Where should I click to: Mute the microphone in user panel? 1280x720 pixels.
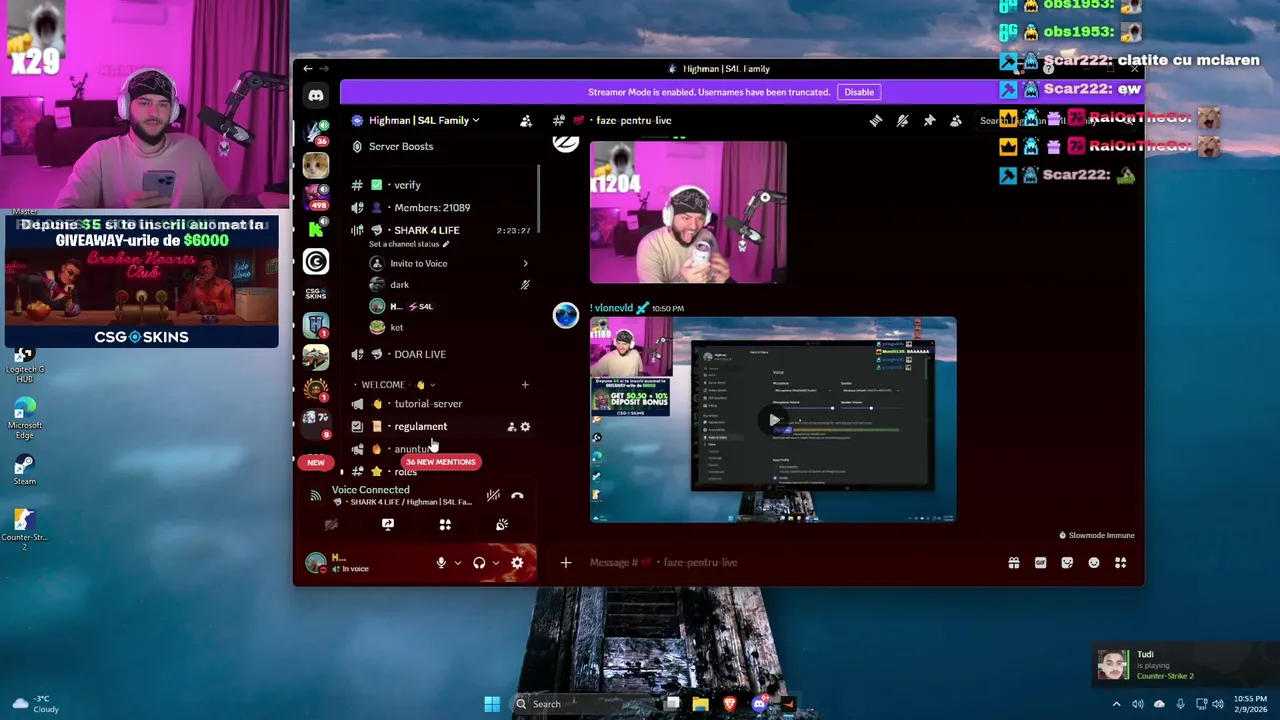(441, 563)
